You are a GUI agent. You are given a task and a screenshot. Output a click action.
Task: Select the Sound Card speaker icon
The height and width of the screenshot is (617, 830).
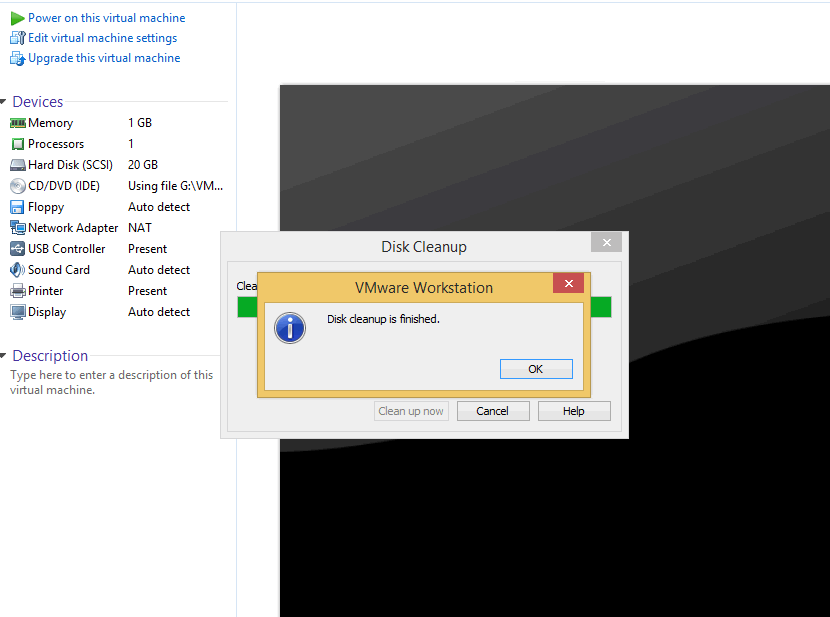pos(17,270)
